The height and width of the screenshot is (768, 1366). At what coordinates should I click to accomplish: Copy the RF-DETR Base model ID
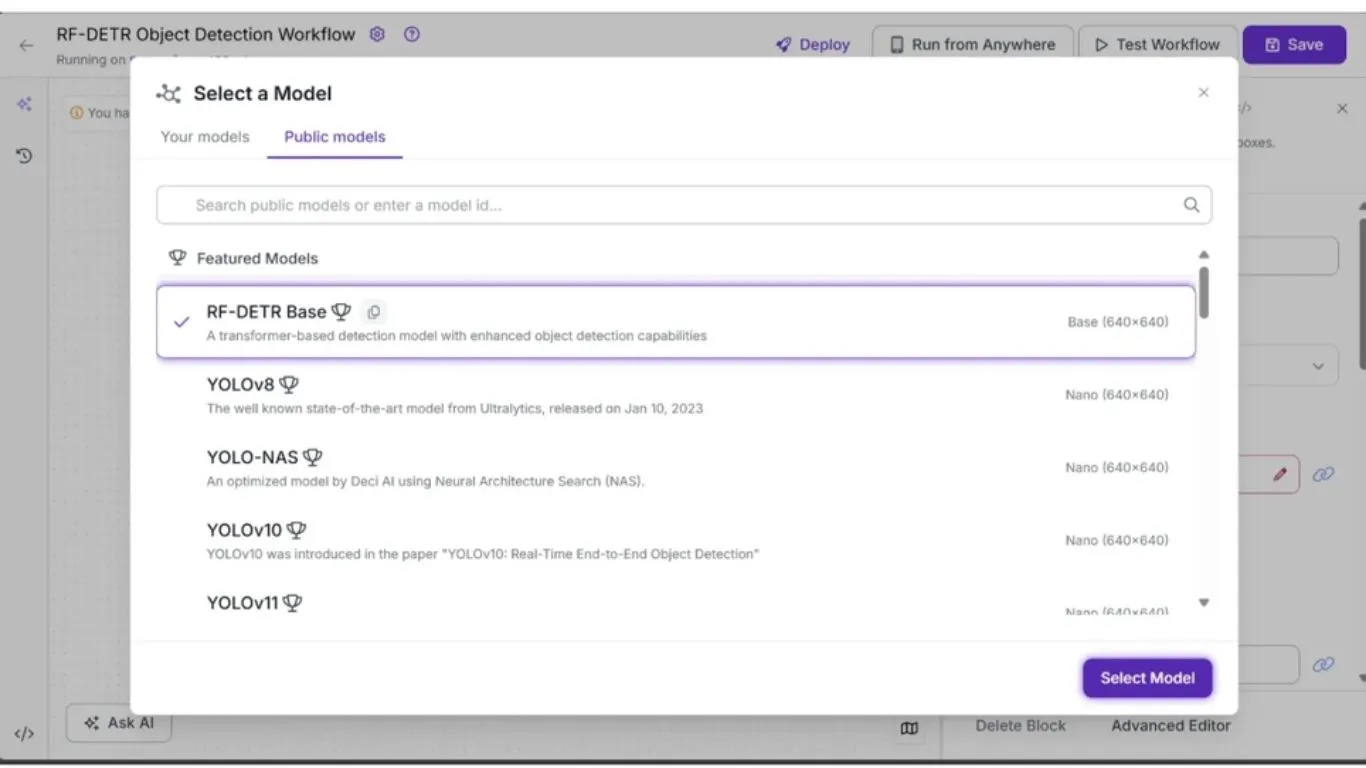click(x=373, y=312)
